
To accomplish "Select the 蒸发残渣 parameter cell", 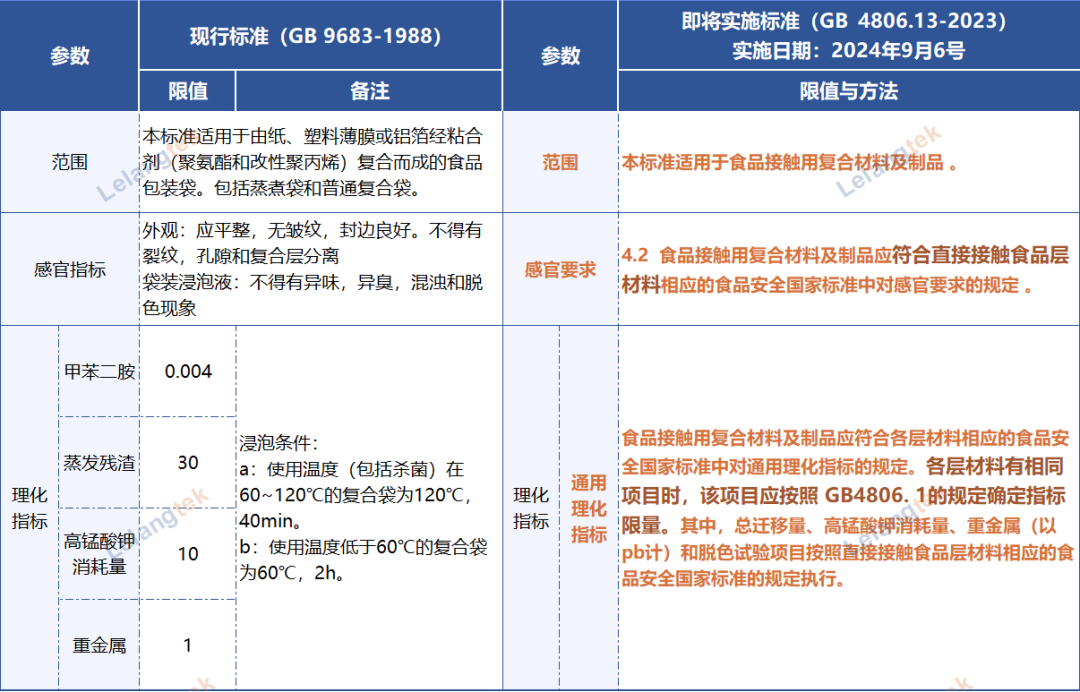I will tap(99, 463).
